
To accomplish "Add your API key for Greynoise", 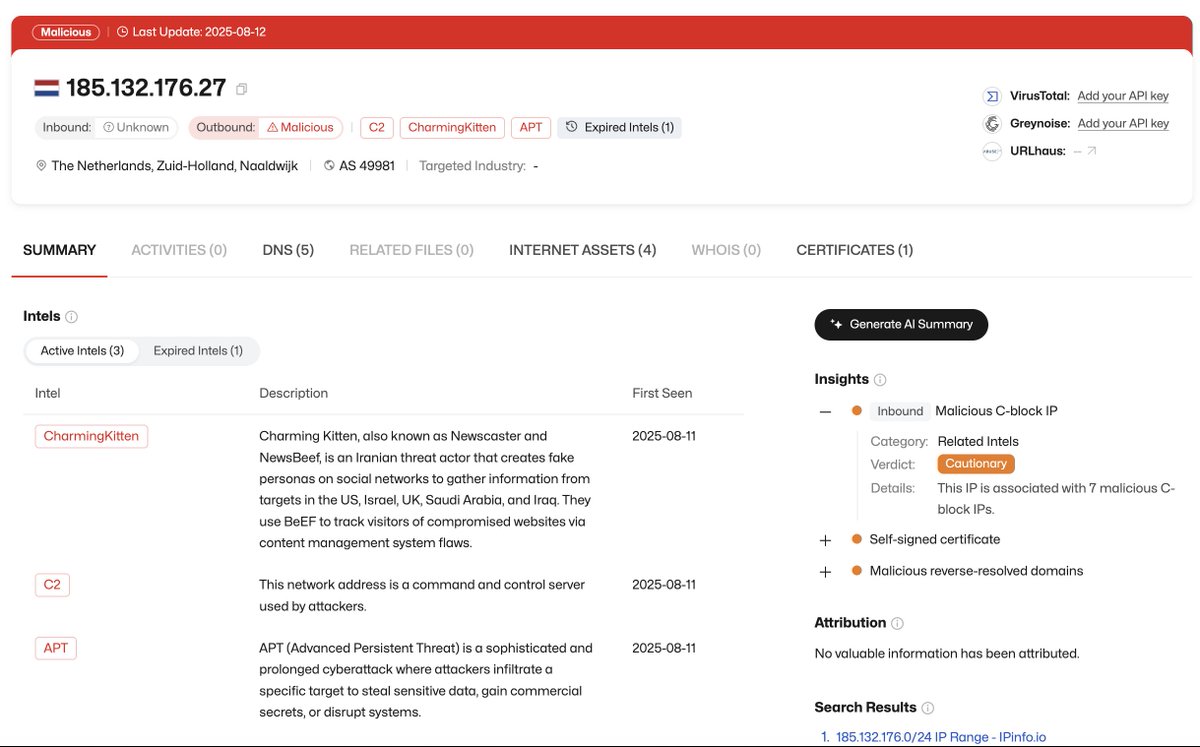I will 1123,124.
